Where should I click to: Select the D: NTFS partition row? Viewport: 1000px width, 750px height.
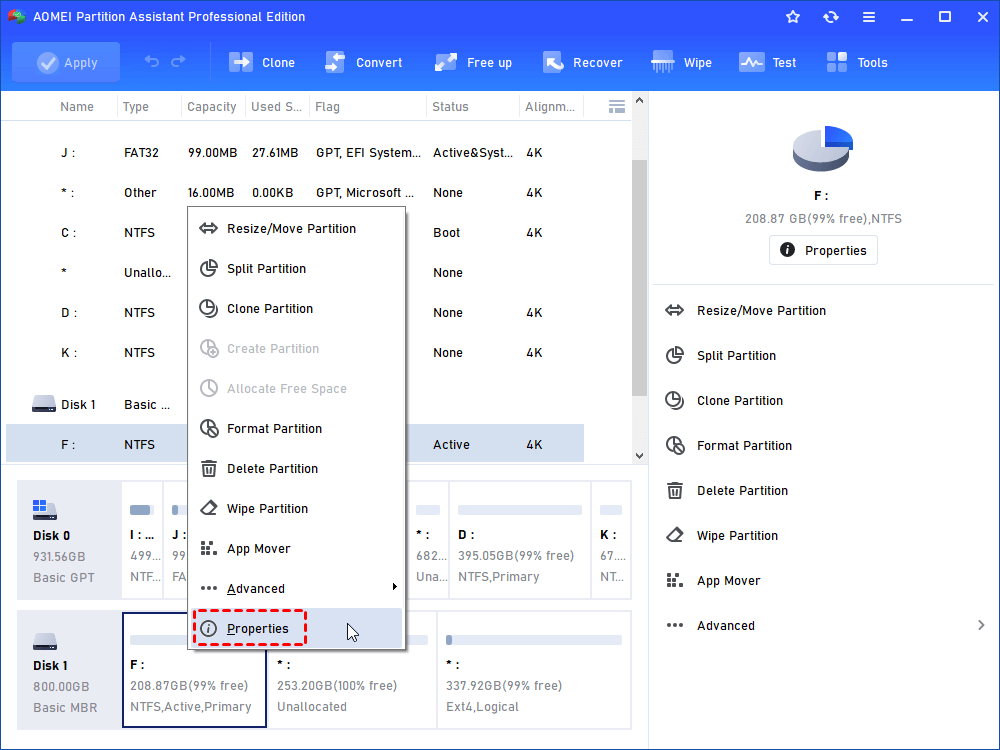[x=295, y=312]
